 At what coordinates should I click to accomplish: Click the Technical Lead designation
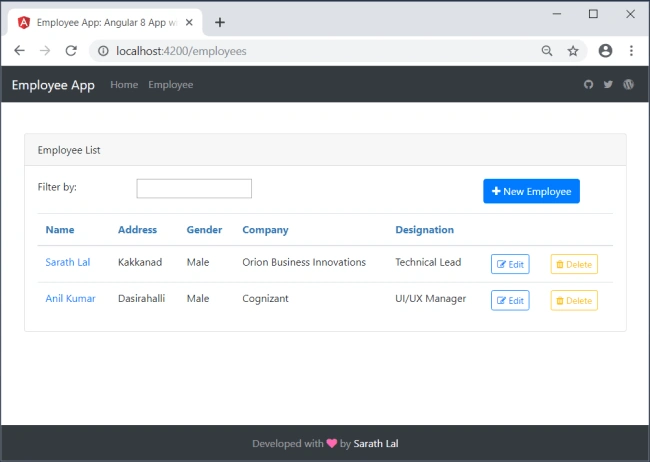pyautogui.click(x=428, y=262)
